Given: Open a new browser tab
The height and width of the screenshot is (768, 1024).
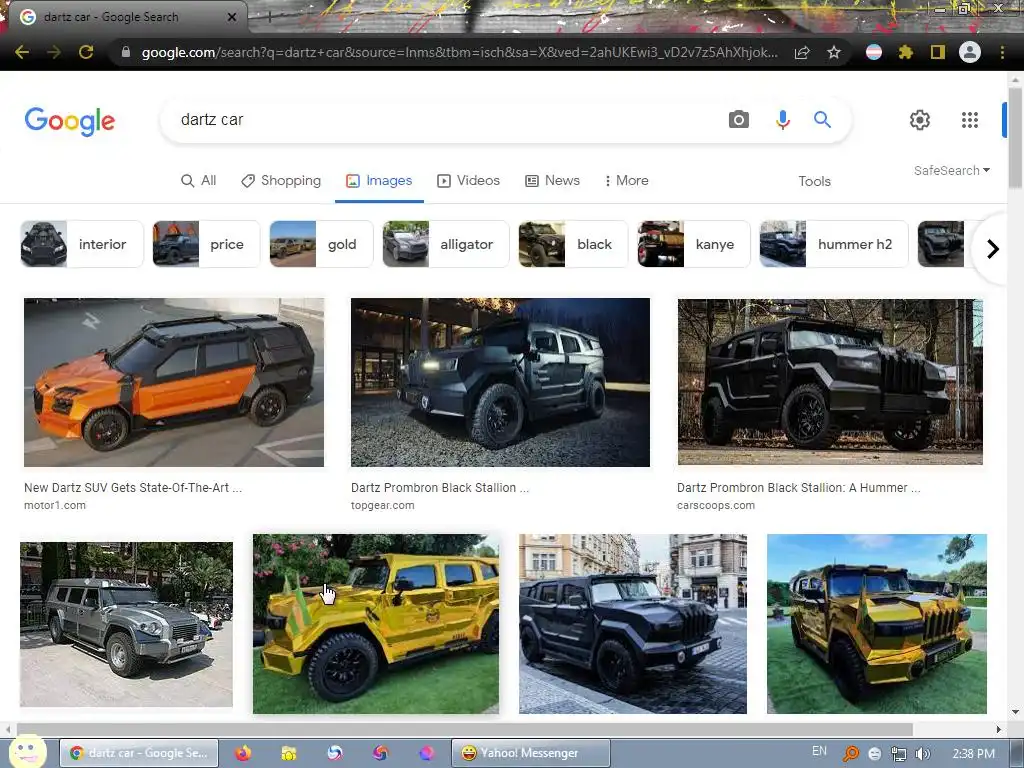Looking at the screenshot, I should pos(270,18).
